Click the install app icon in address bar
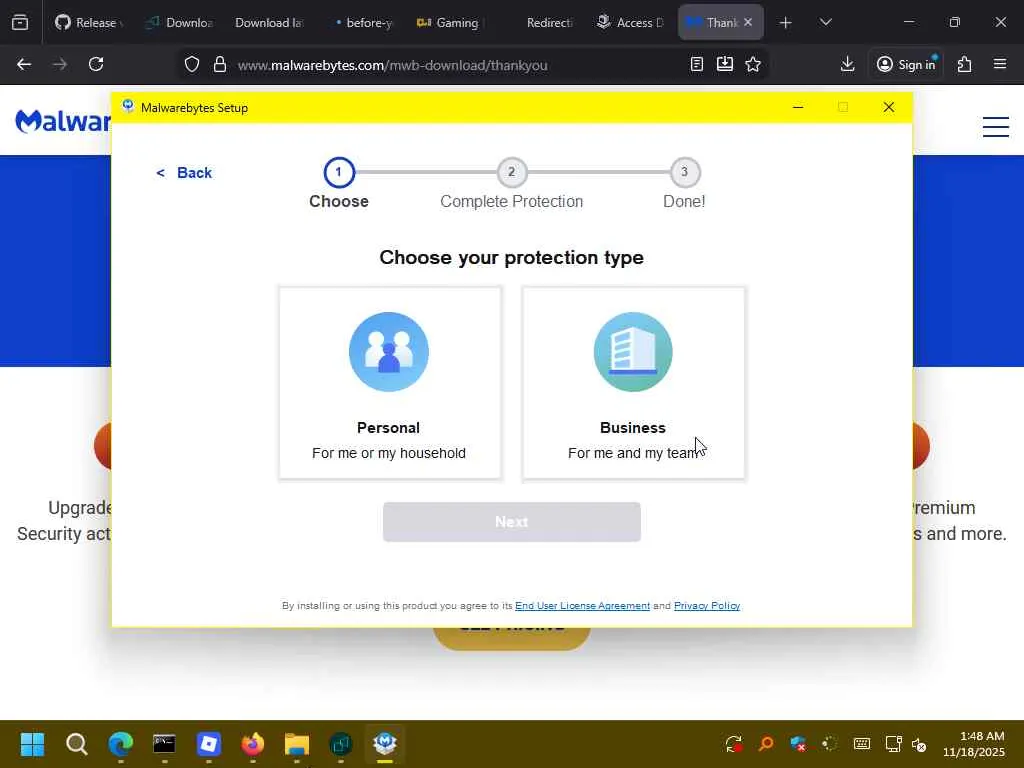1024x768 pixels. coord(725,64)
